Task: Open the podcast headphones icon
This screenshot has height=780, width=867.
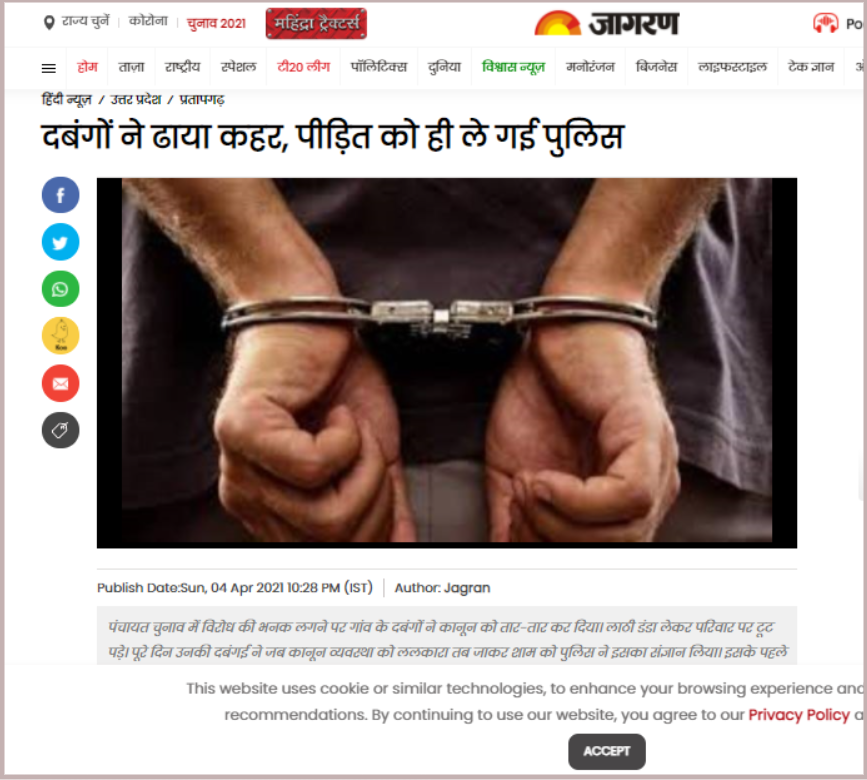Action: point(825,23)
